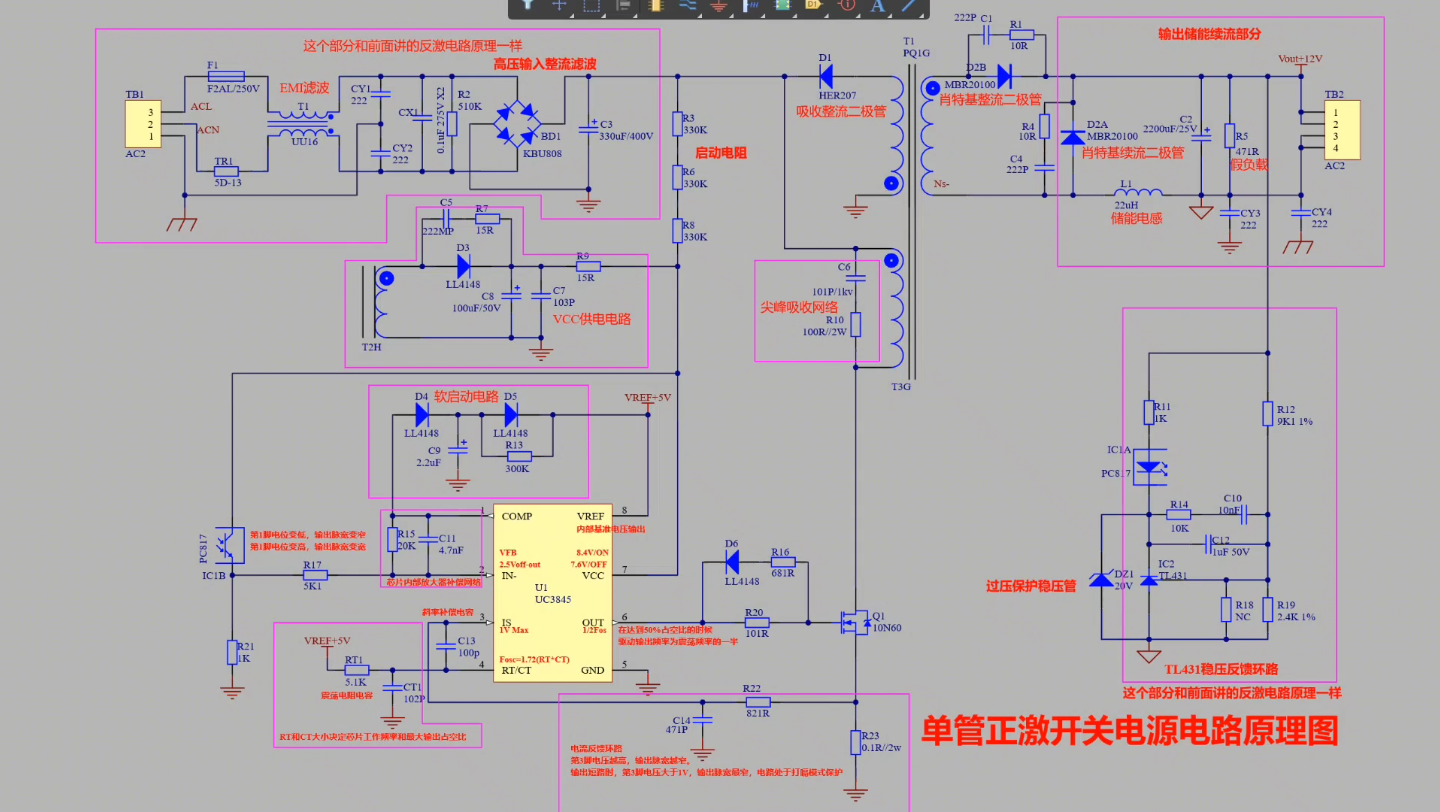This screenshot has height=812, width=1440.
Task: Select the title 单管正激开关电源电路原理图
Action: (1129, 731)
